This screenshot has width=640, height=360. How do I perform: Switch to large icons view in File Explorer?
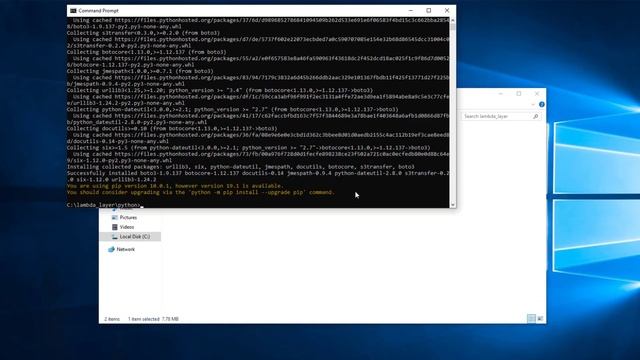(x=540, y=318)
